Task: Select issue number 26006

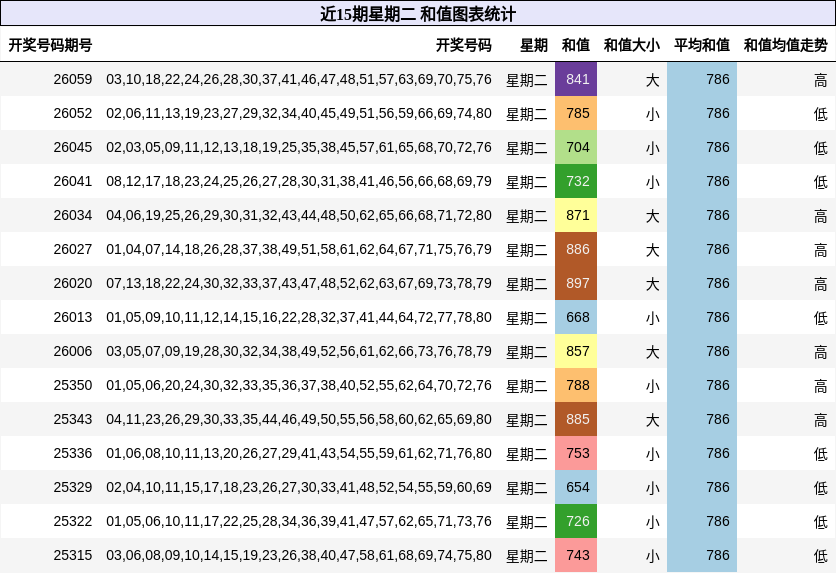Action: coord(73,352)
